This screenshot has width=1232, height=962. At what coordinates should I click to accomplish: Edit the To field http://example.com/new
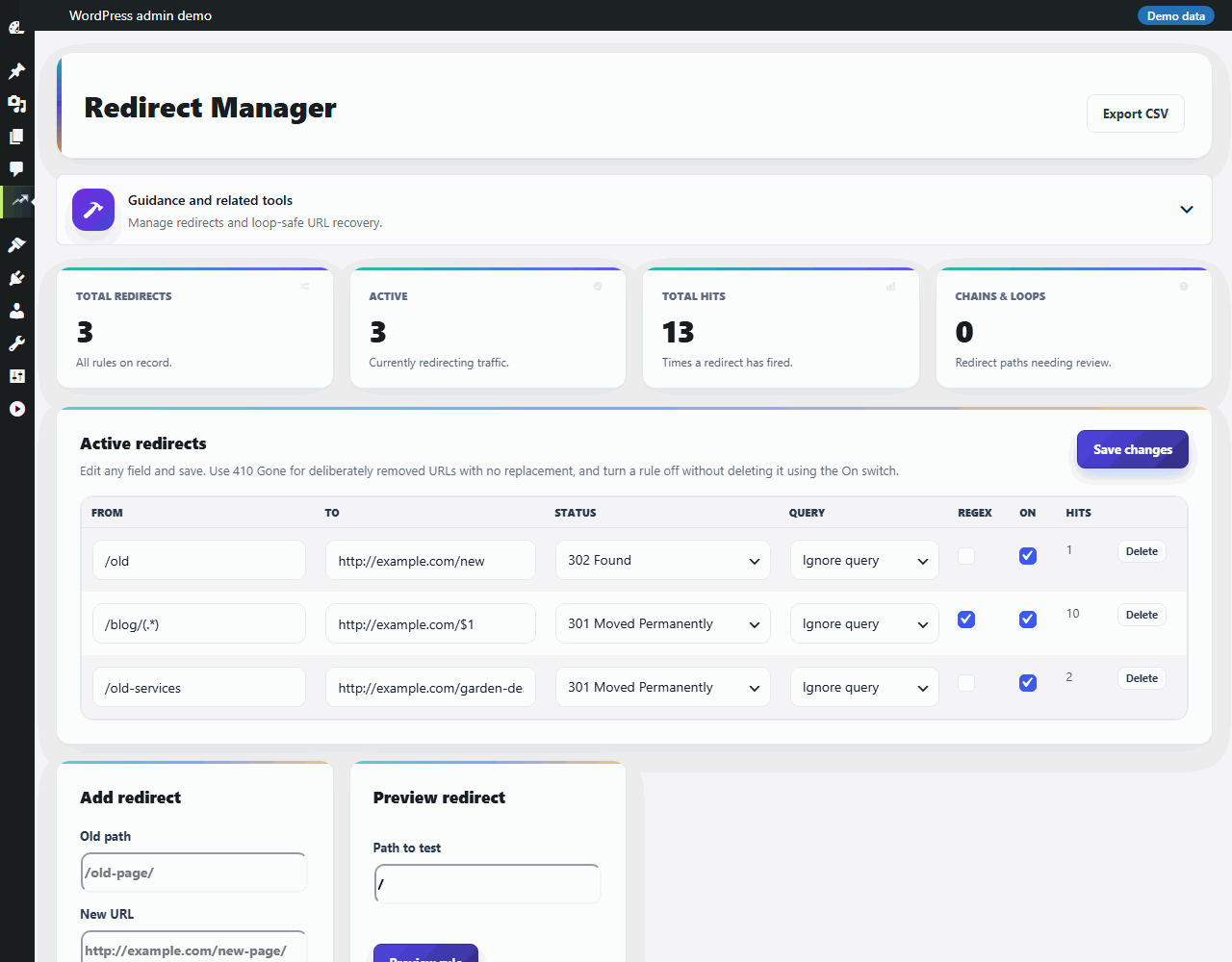pyautogui.click(x=430, y=560)
